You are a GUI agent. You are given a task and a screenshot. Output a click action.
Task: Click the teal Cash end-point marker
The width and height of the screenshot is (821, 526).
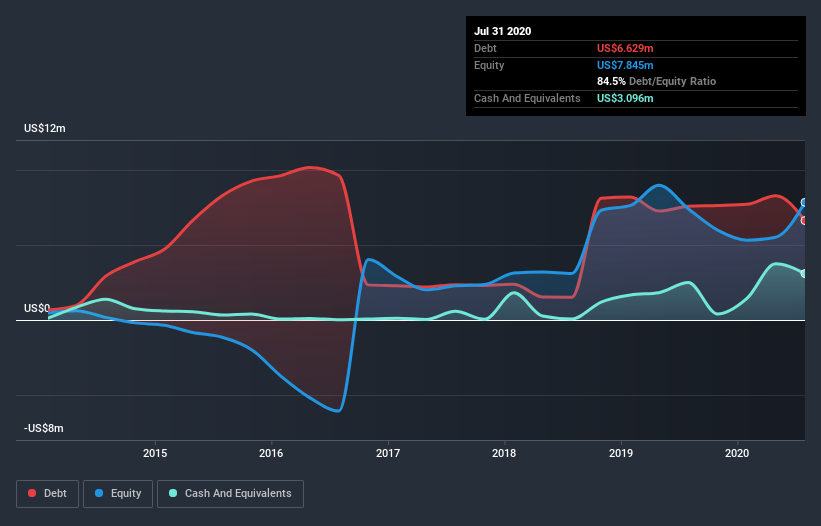pyautogui.click(x=804, y=273)
